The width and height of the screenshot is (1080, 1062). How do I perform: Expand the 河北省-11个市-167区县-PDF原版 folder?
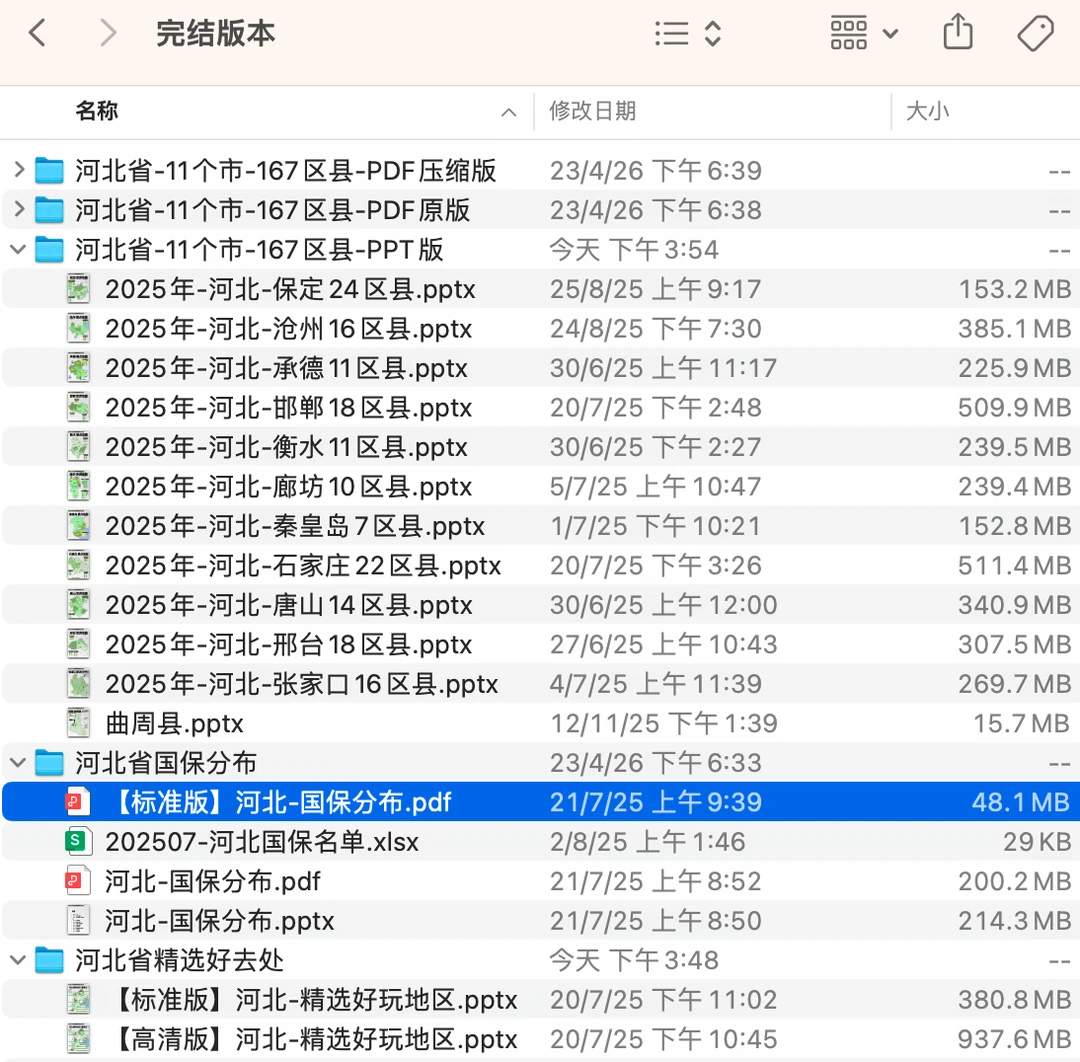(19, 209)
